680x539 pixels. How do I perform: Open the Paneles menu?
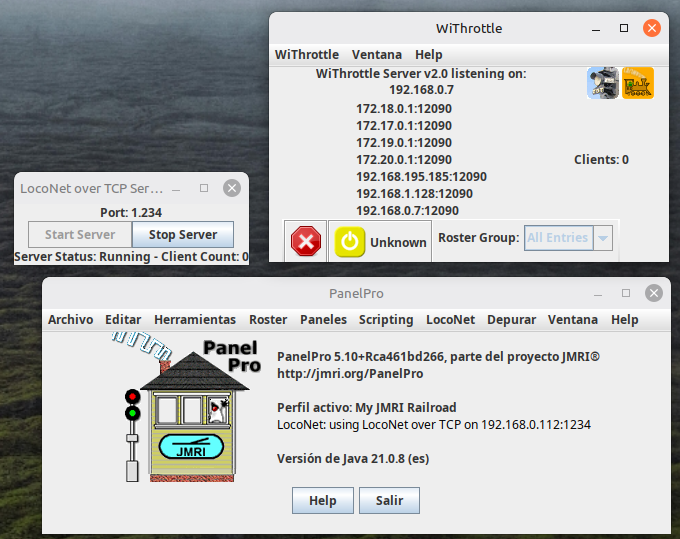(x=323, y=320)
